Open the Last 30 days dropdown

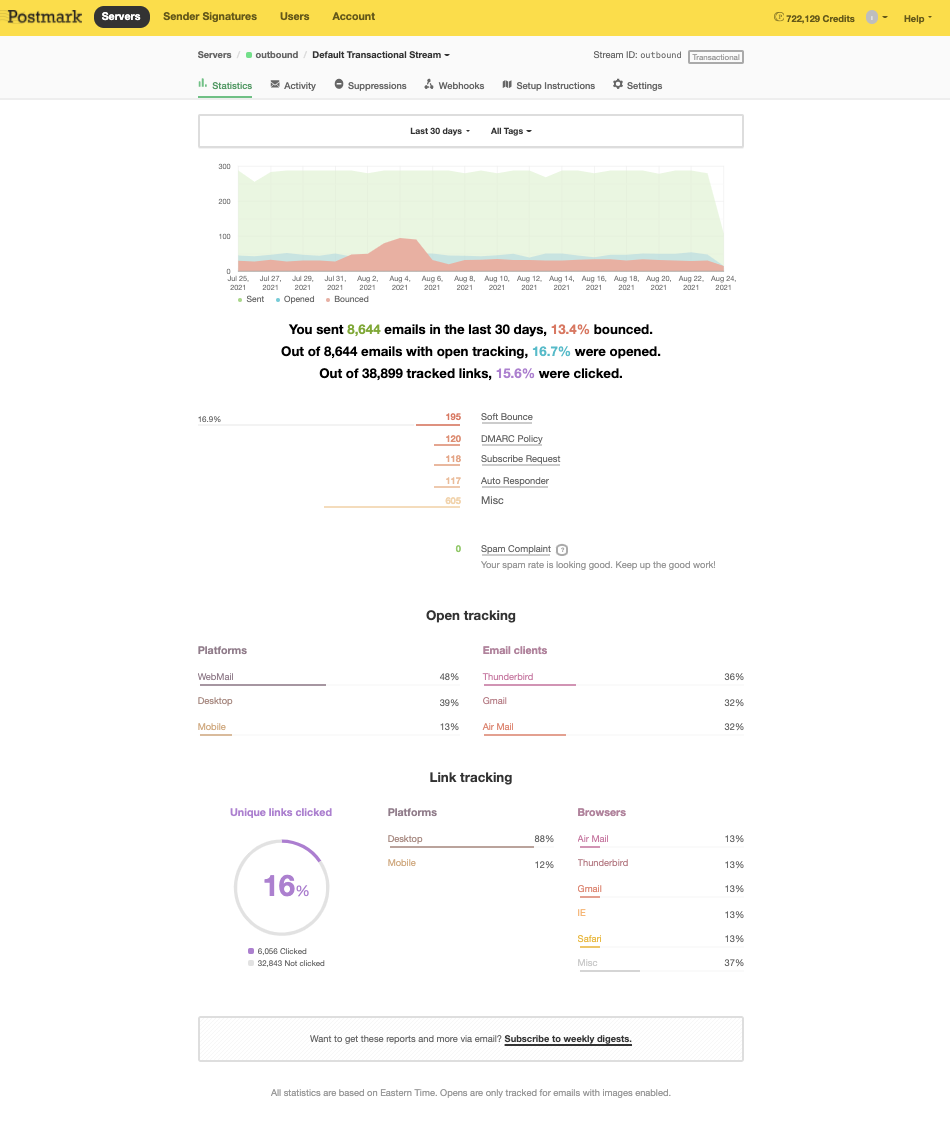440,131
